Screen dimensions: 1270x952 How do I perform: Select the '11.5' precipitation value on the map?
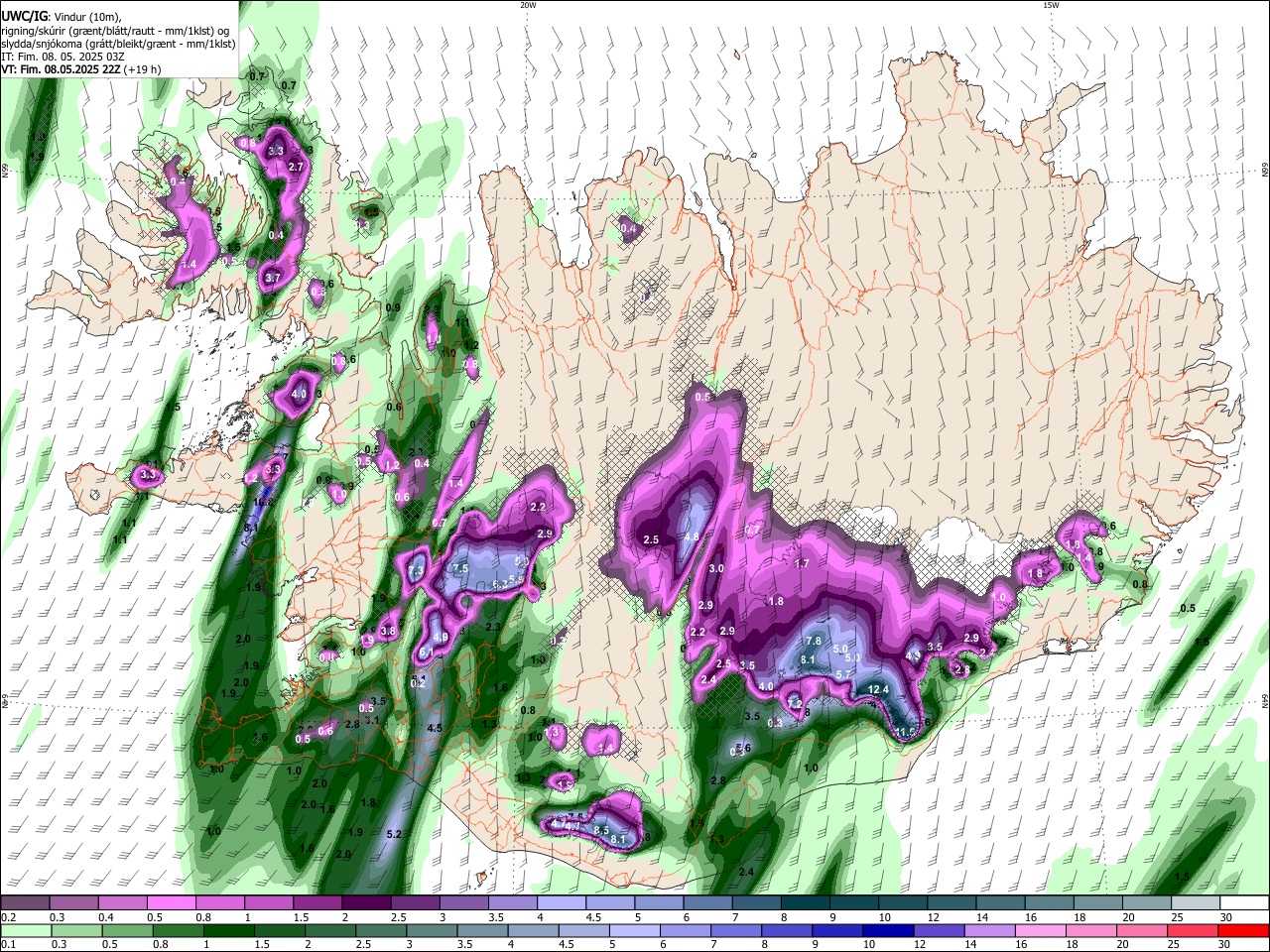(x=904, y=732)
